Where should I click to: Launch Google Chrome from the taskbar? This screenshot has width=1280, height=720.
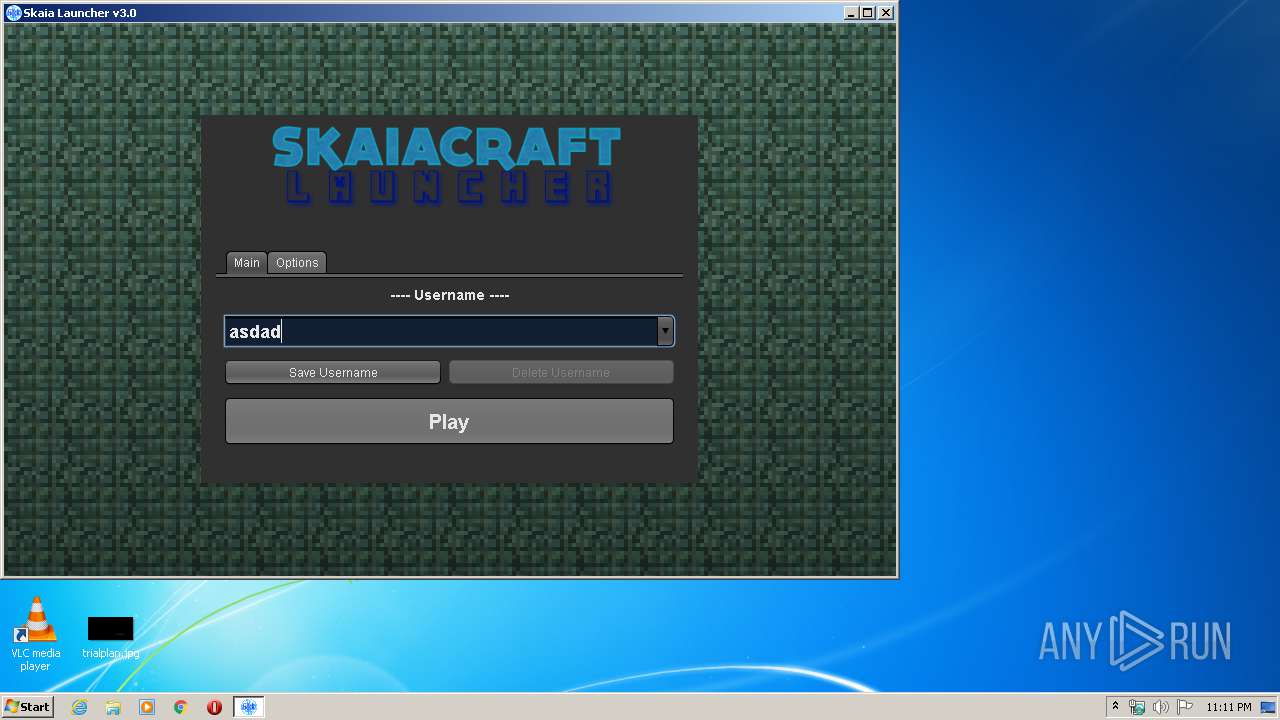(x=181, y=707)
